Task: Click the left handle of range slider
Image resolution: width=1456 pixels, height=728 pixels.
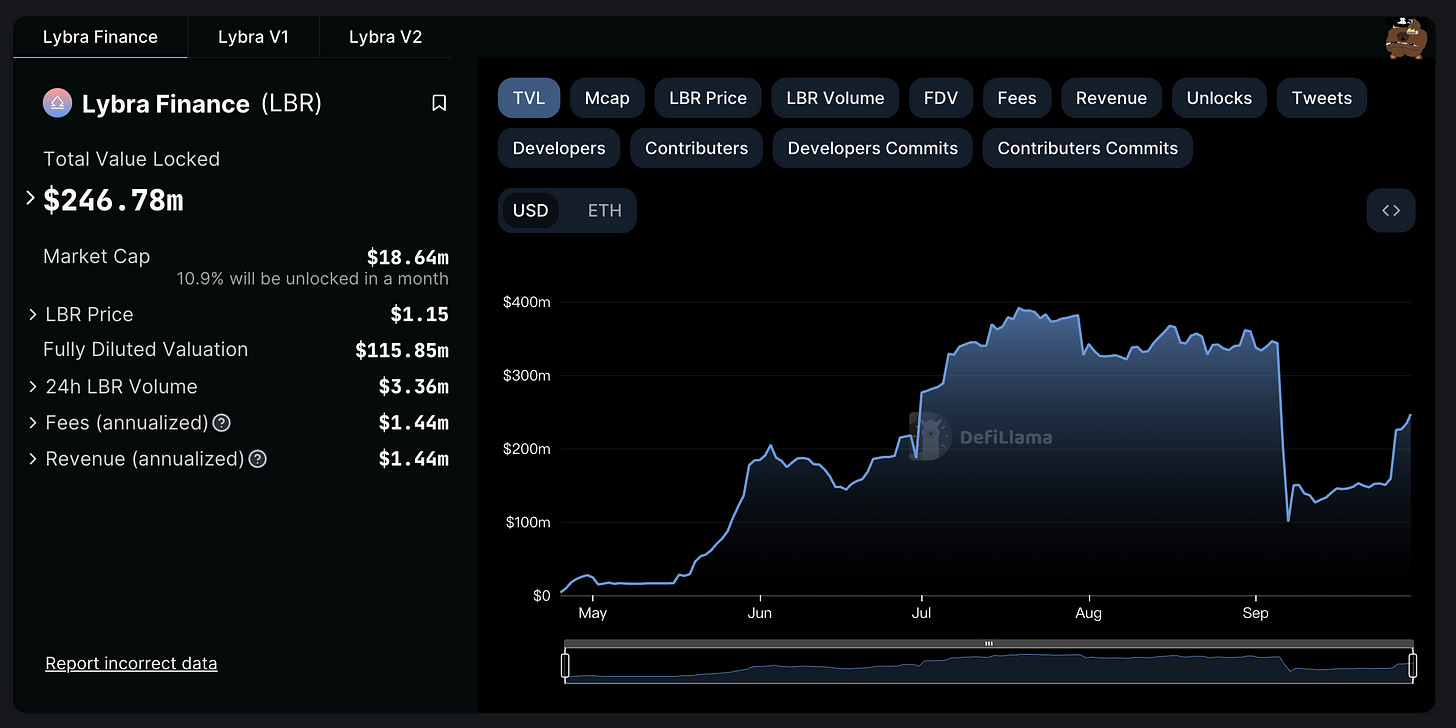Action: 565,665
